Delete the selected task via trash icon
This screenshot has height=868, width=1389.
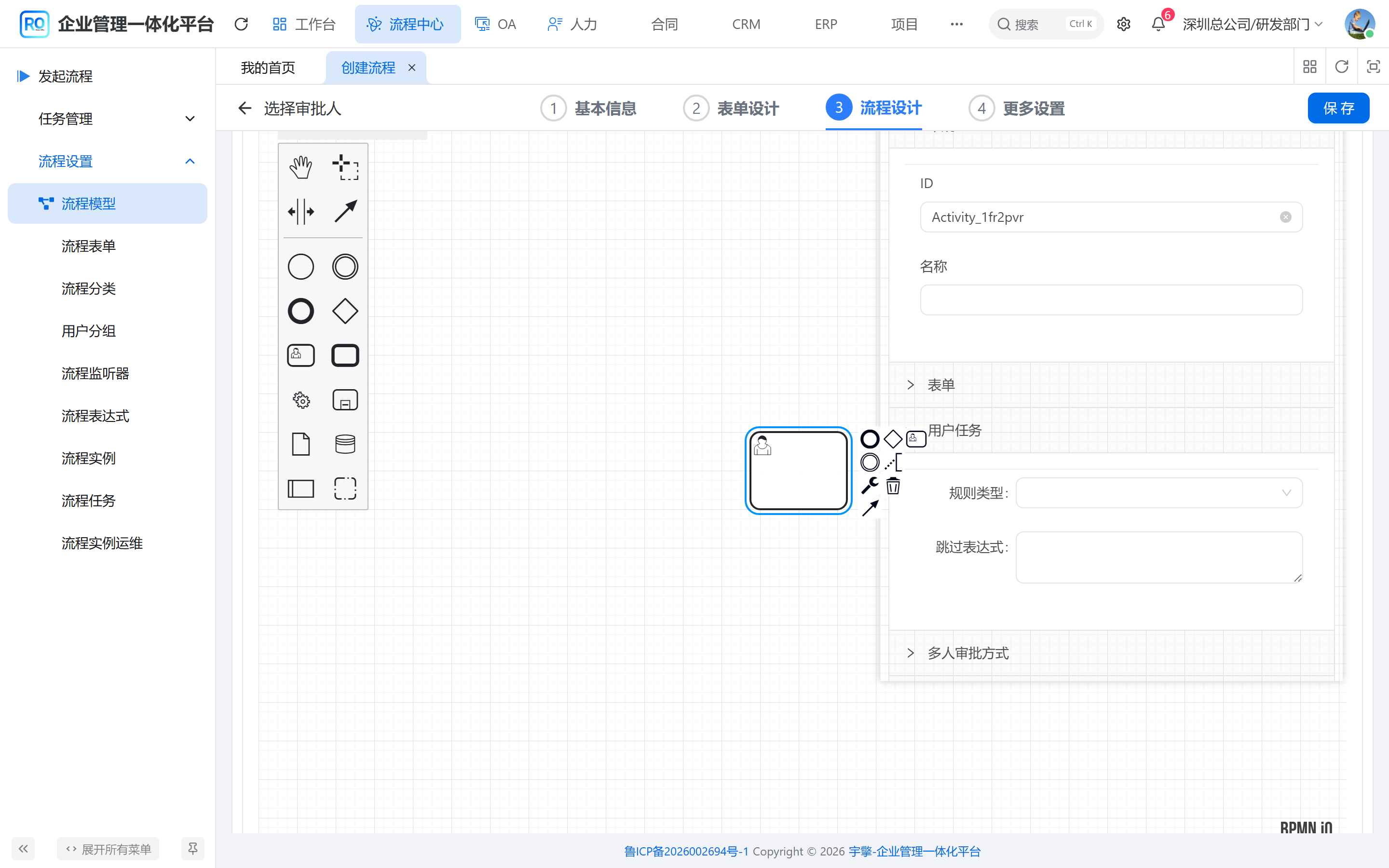point(893,486)
